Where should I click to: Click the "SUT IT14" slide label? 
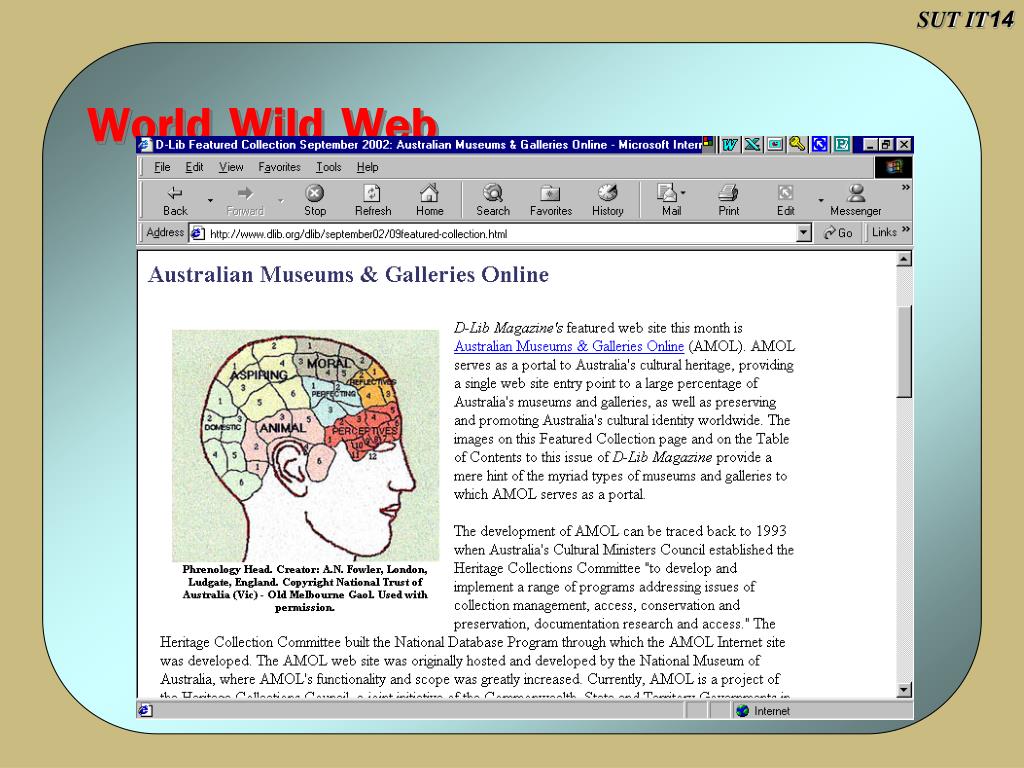pyautogui.click(x=965, y=20)
